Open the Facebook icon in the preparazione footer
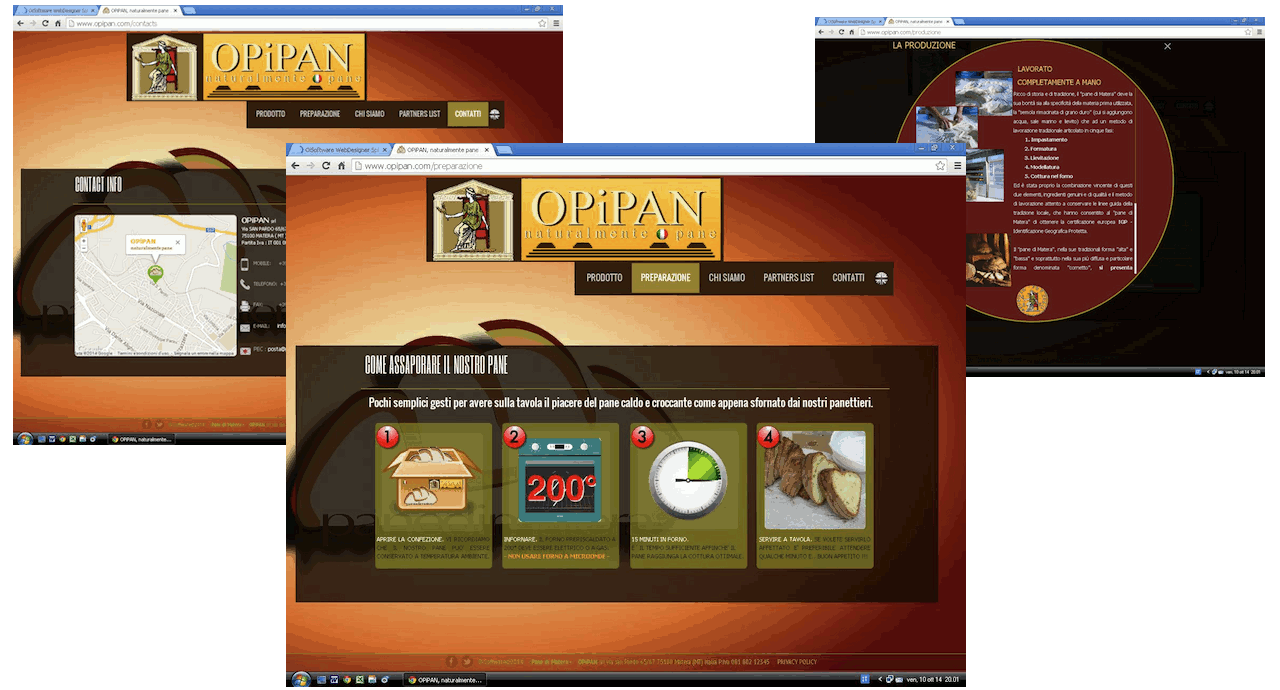This screenshot has width=1280, height=690. 451,661
